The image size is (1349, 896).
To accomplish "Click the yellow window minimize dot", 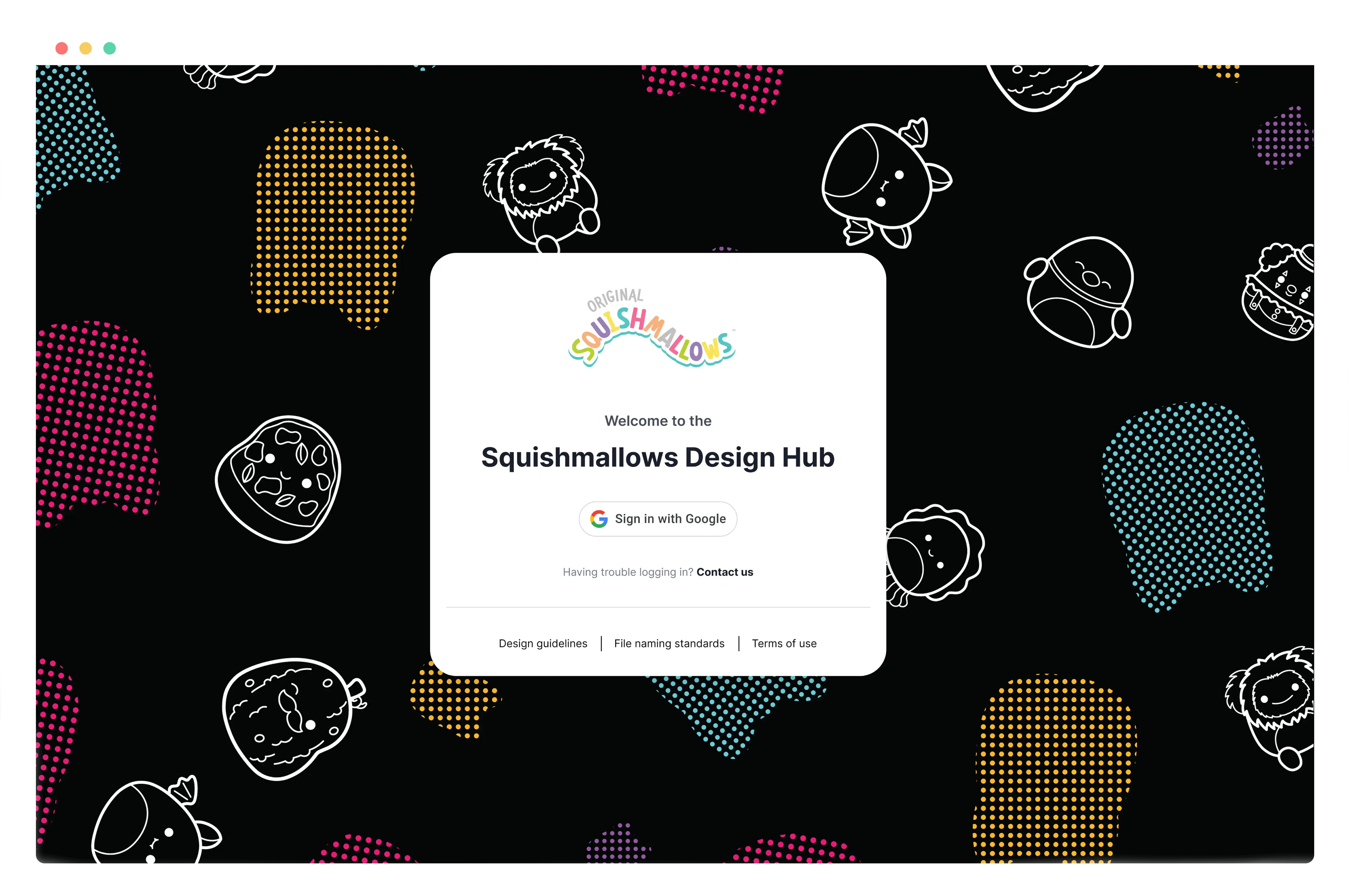I will (x=86, y=48).
